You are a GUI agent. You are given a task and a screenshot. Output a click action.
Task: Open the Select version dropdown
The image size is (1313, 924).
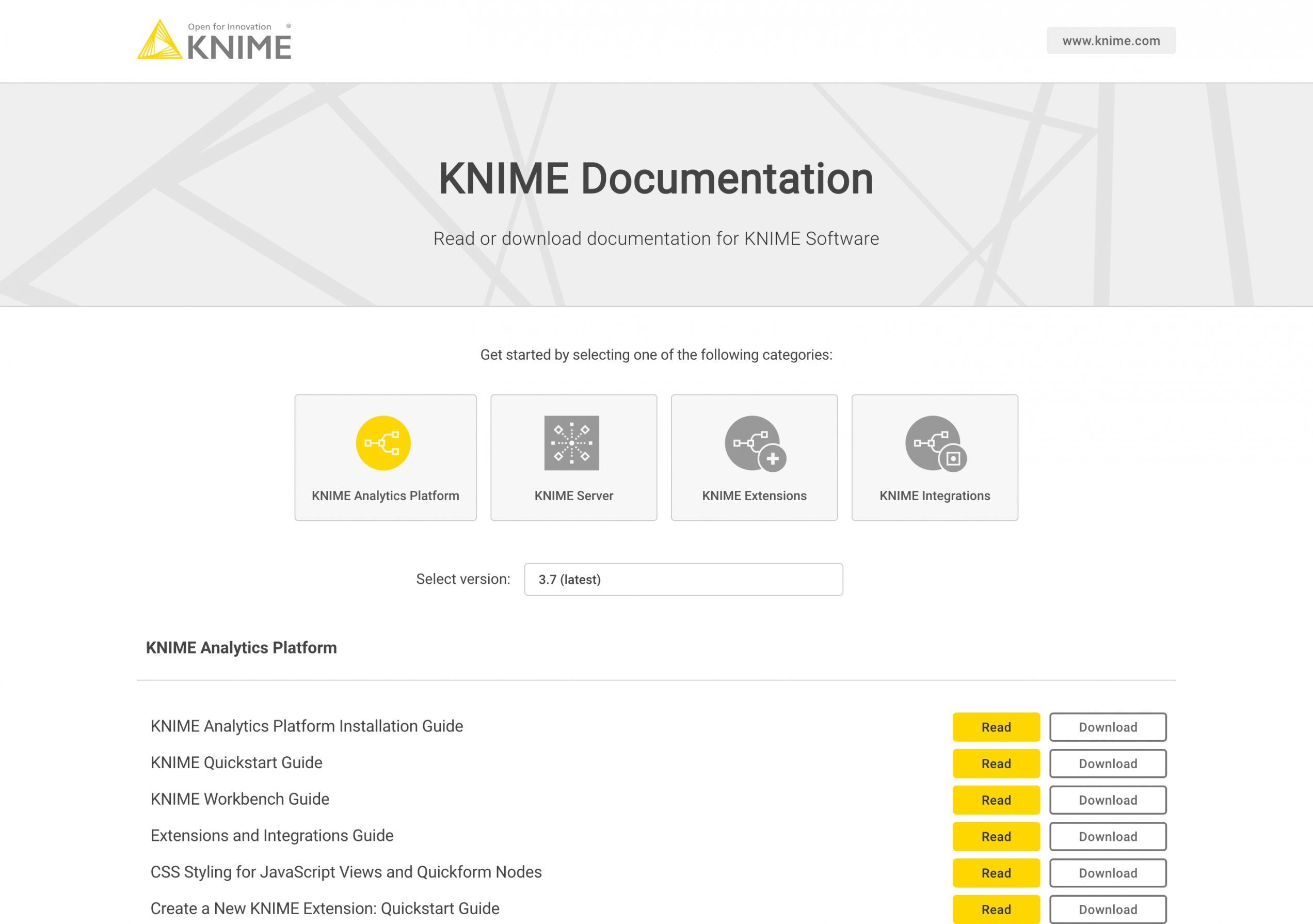683,579
